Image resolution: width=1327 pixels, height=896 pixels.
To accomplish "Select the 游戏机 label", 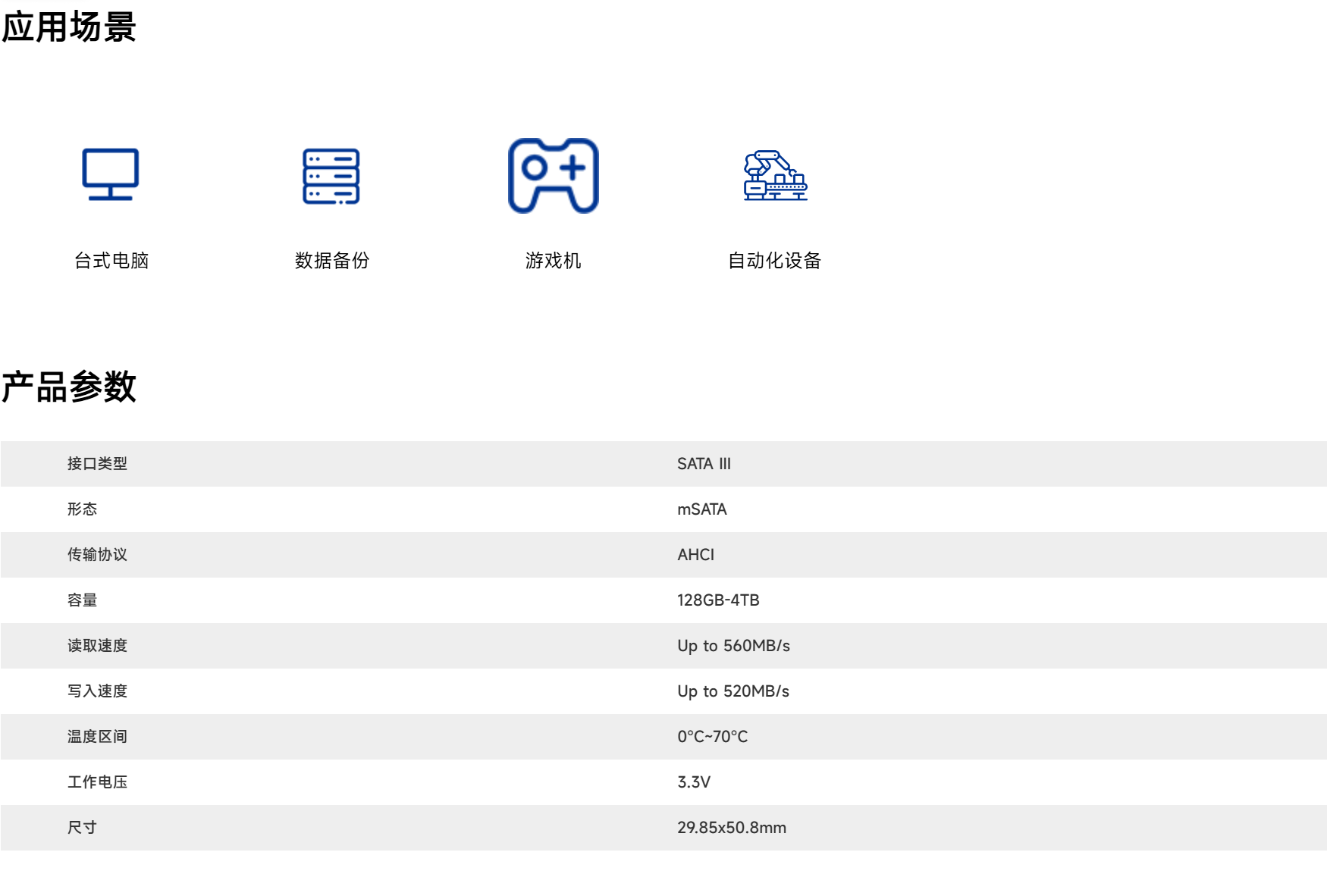I will (x=553, y=261).
